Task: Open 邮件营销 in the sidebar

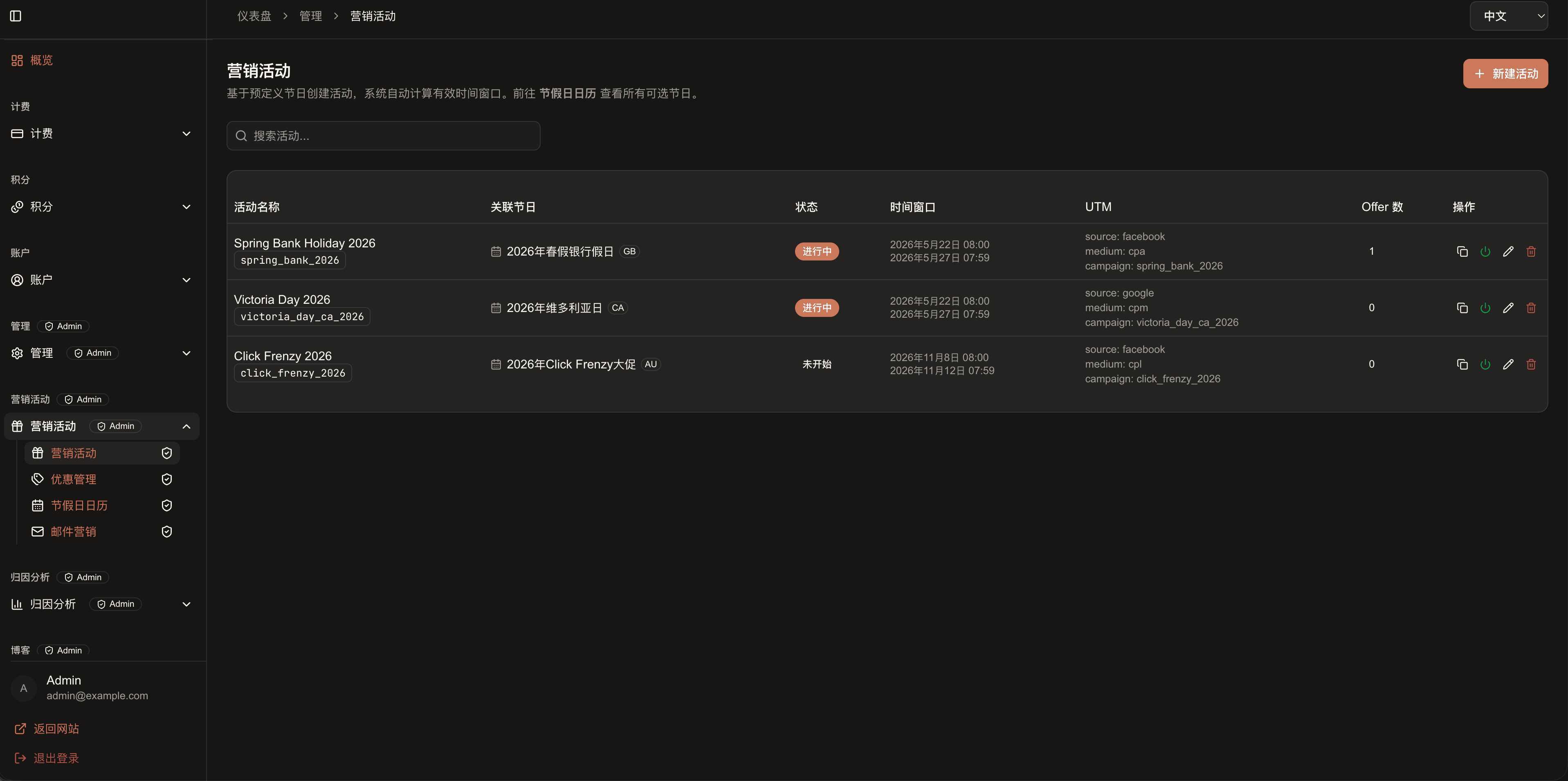Action: coord(102,532)
